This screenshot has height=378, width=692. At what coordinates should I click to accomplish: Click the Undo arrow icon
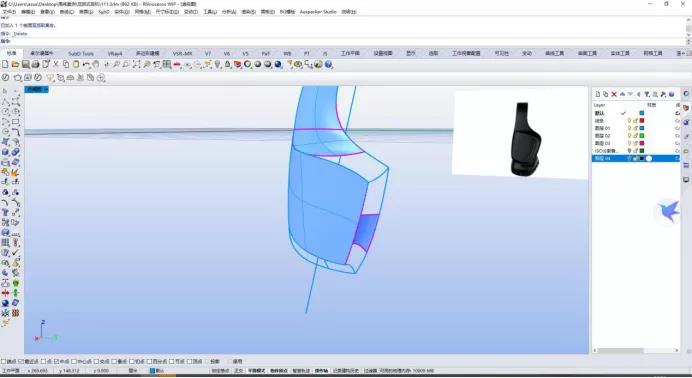(86, 64)
